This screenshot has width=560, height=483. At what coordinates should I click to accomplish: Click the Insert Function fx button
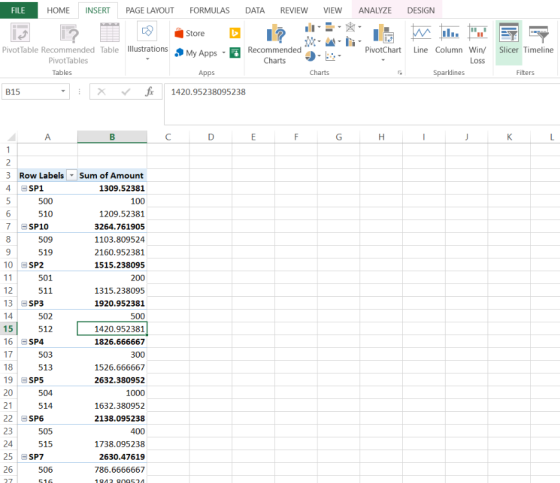coord(149,92)
